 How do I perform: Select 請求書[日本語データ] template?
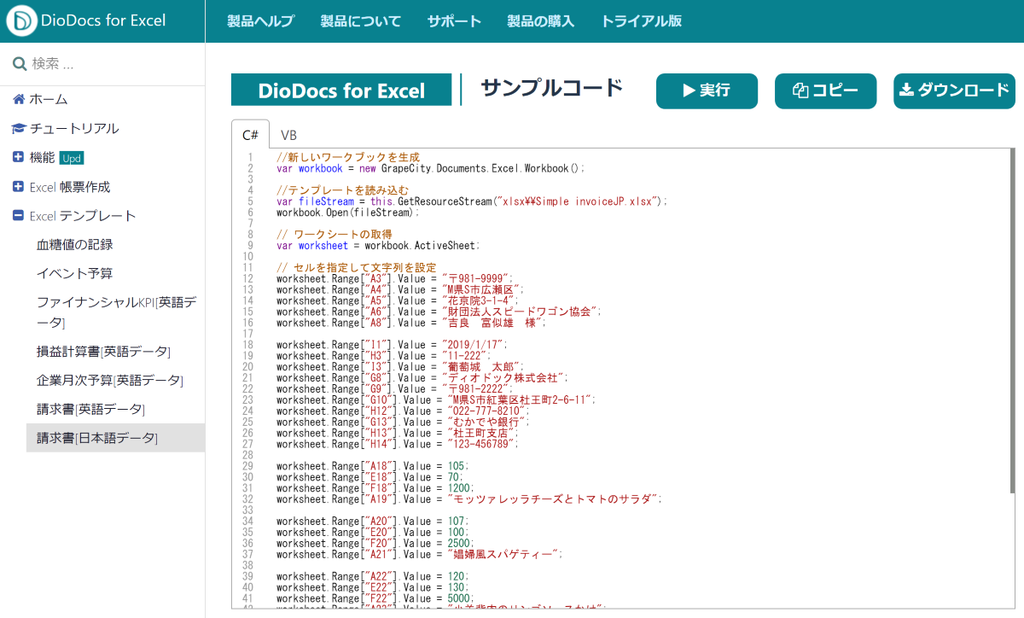(x=115, y=438)
